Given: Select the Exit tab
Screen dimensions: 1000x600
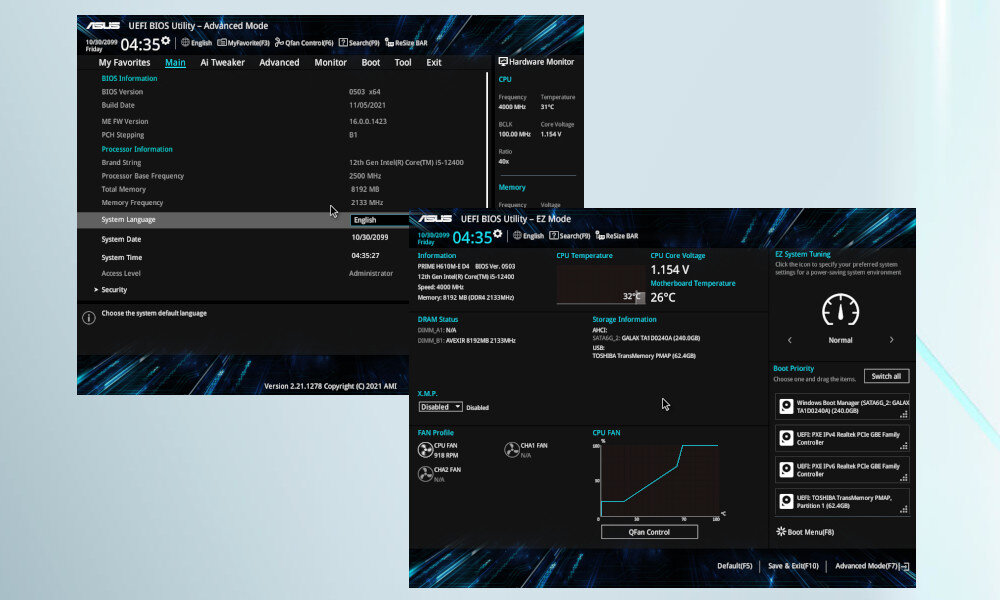Looking at the screenshot, I should [434, 62].
